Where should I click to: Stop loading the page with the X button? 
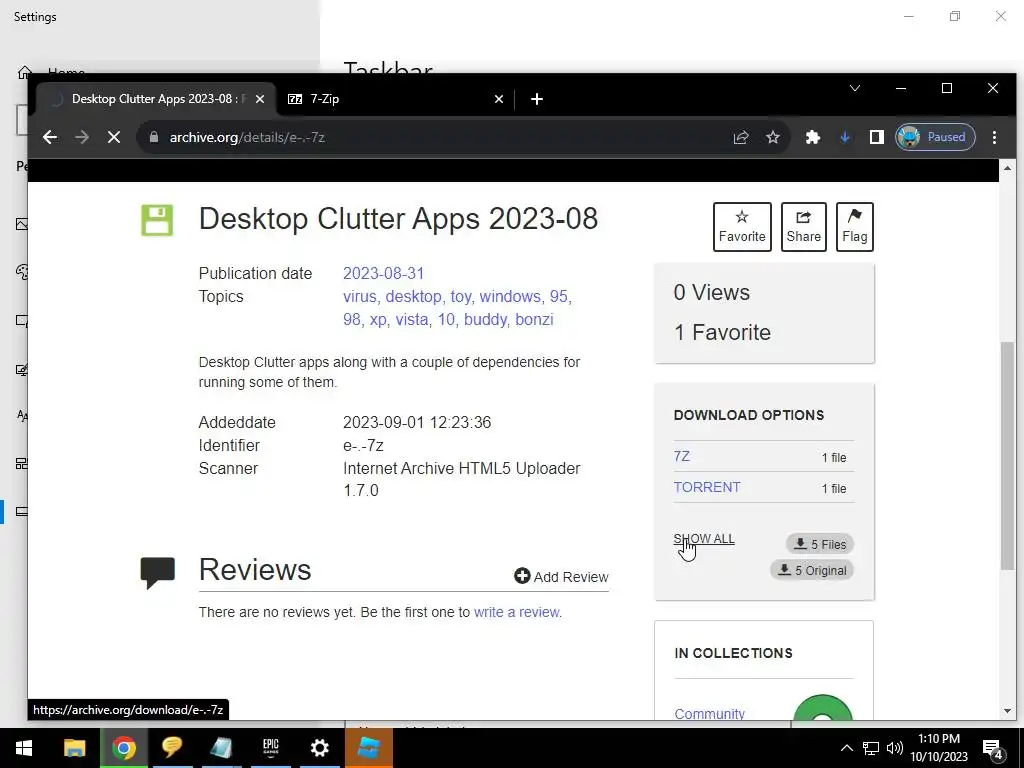pos(114,137)
